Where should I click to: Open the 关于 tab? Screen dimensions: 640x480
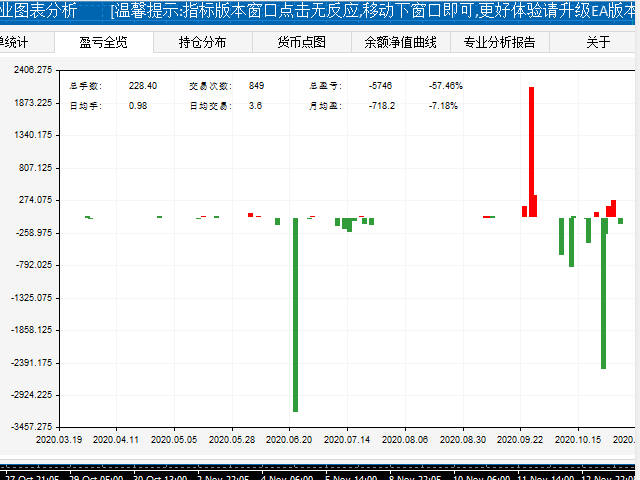(x=598, y=42)
